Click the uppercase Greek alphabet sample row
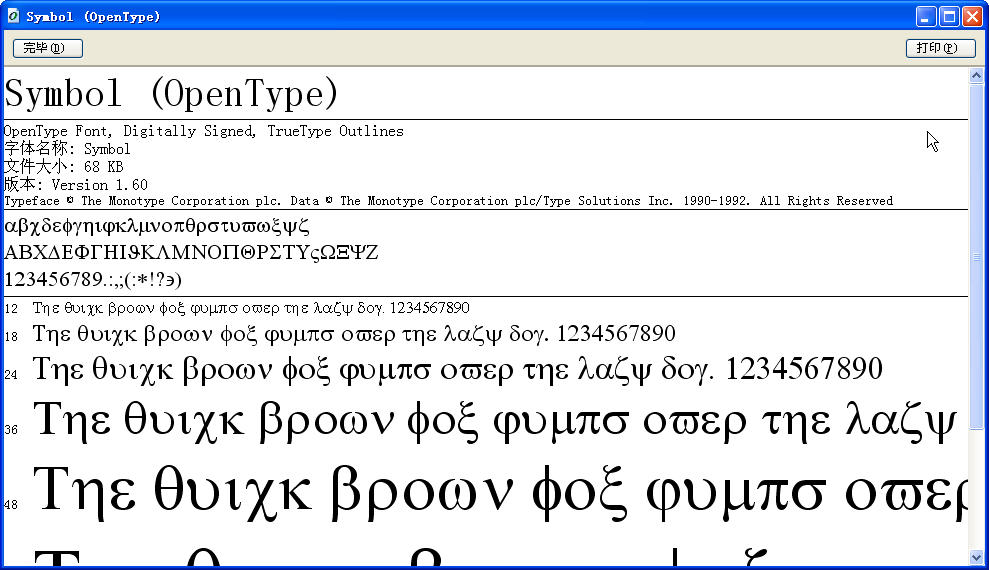This screenshot has height=570, width=989. click(x=191, y=252)
